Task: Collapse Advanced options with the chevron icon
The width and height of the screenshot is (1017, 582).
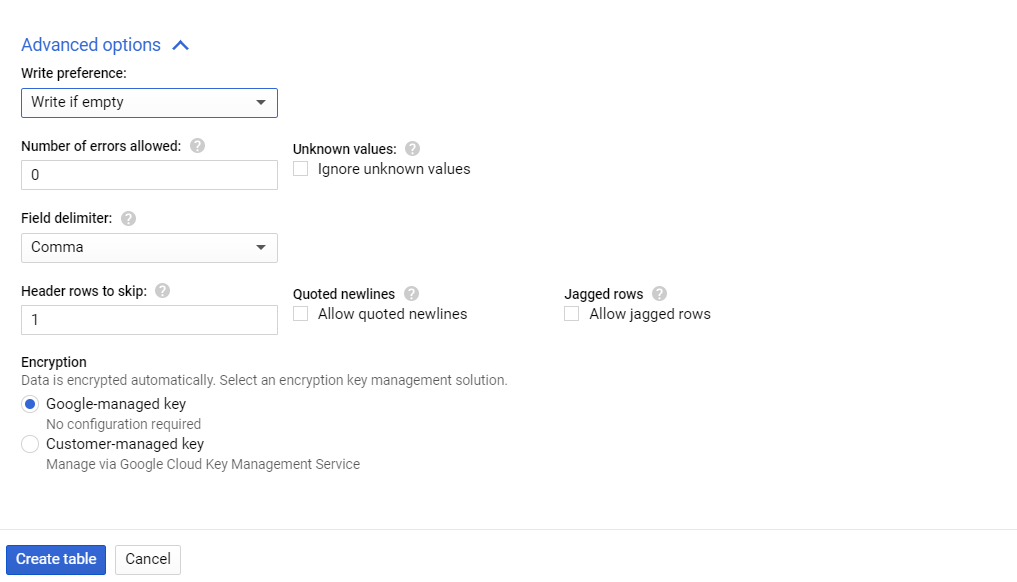Action: click(181, 45)
